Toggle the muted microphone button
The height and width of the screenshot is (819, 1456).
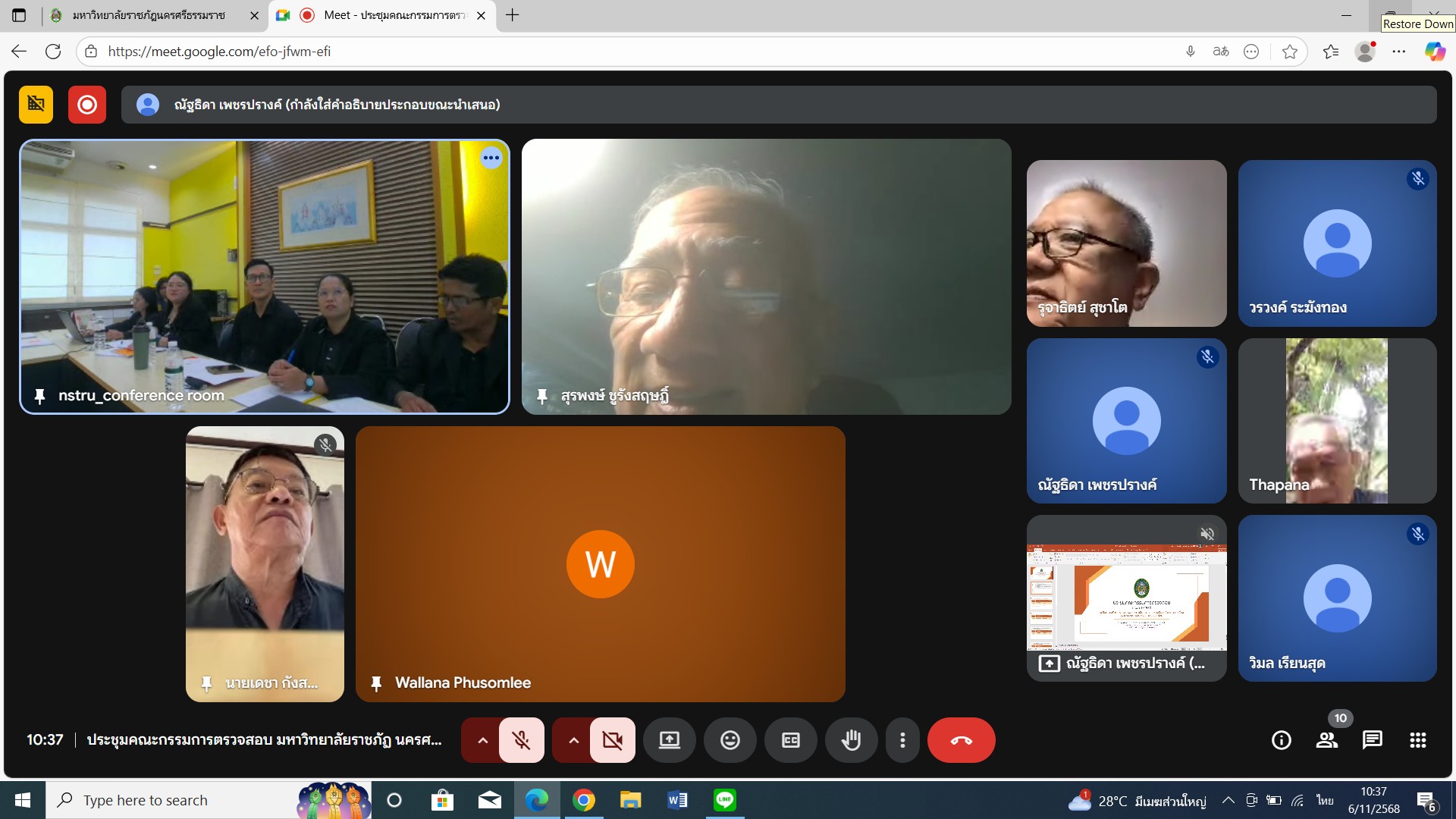[521, 740]
